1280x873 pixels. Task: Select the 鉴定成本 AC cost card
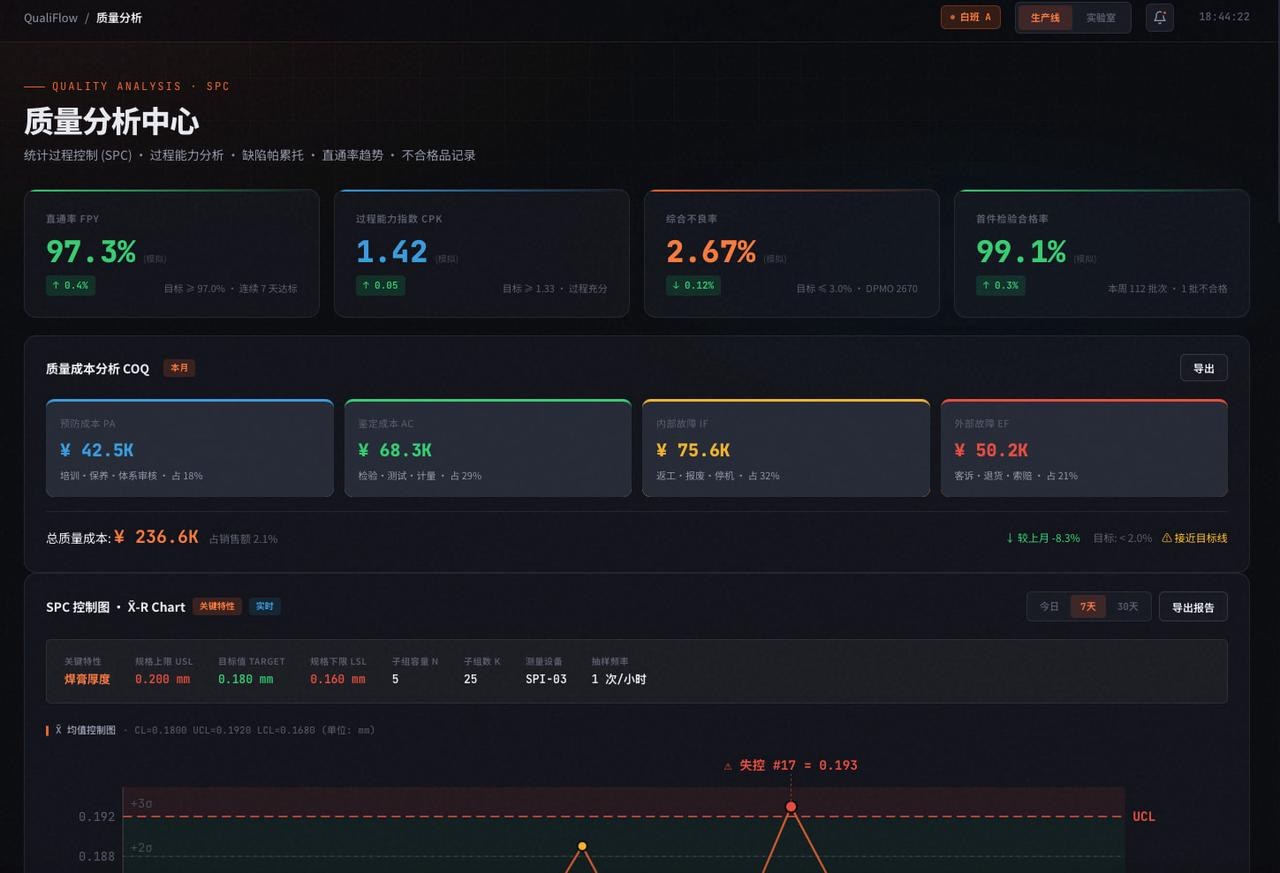click(488, 448)
